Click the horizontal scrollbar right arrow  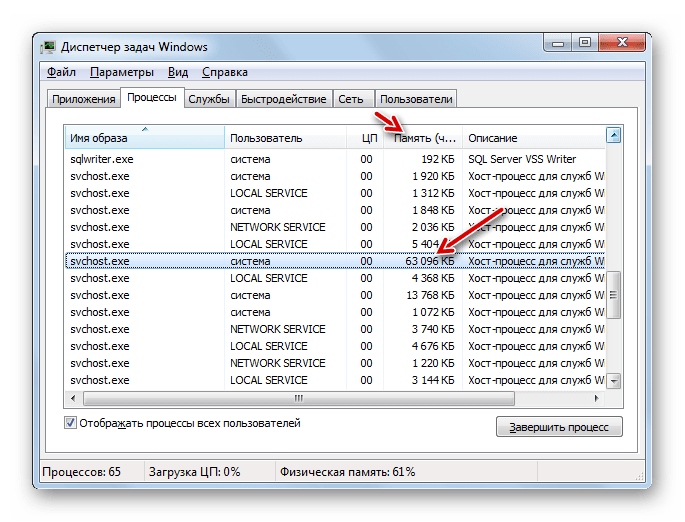(596, 398)
